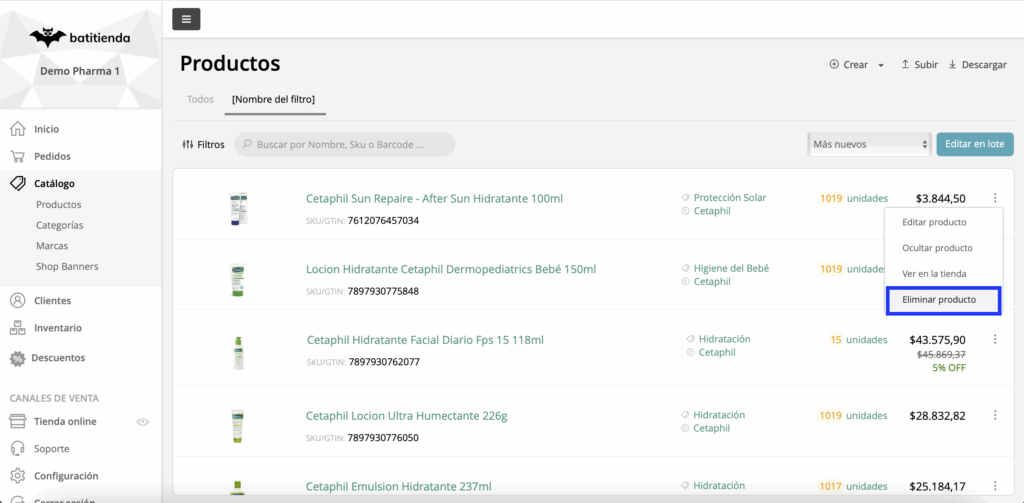Open Soporte via the headset icon
Image resolution: width=1024 pixels, height=503 pixels.
click(x=17, y=449)
